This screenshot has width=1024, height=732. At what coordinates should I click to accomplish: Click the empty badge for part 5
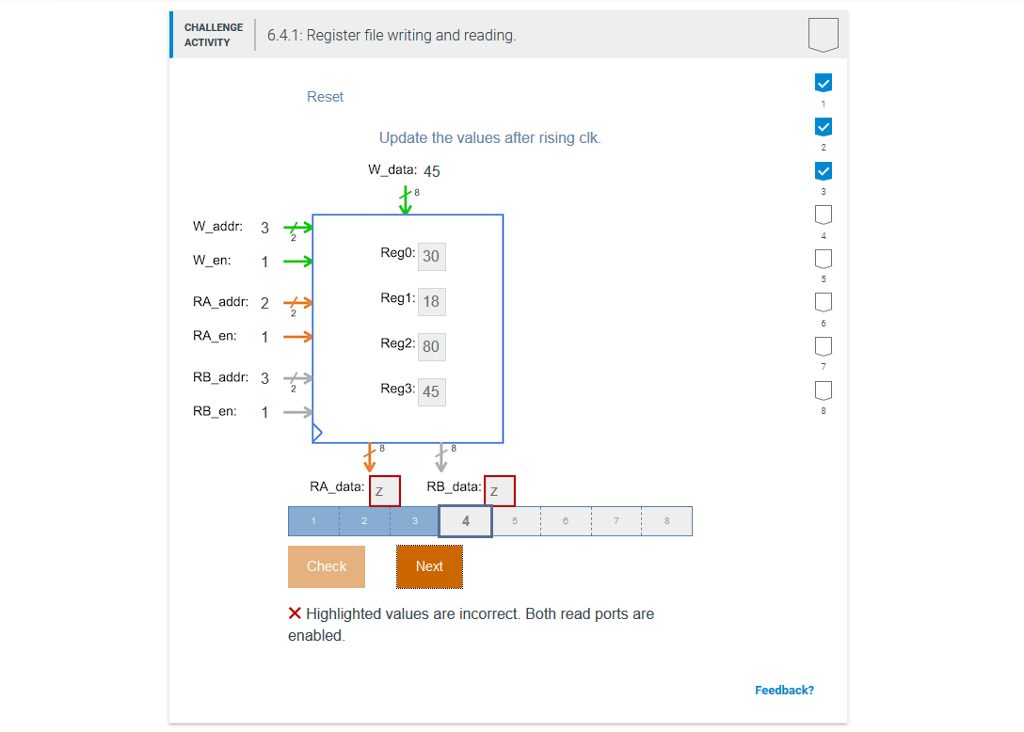point(823,258)
